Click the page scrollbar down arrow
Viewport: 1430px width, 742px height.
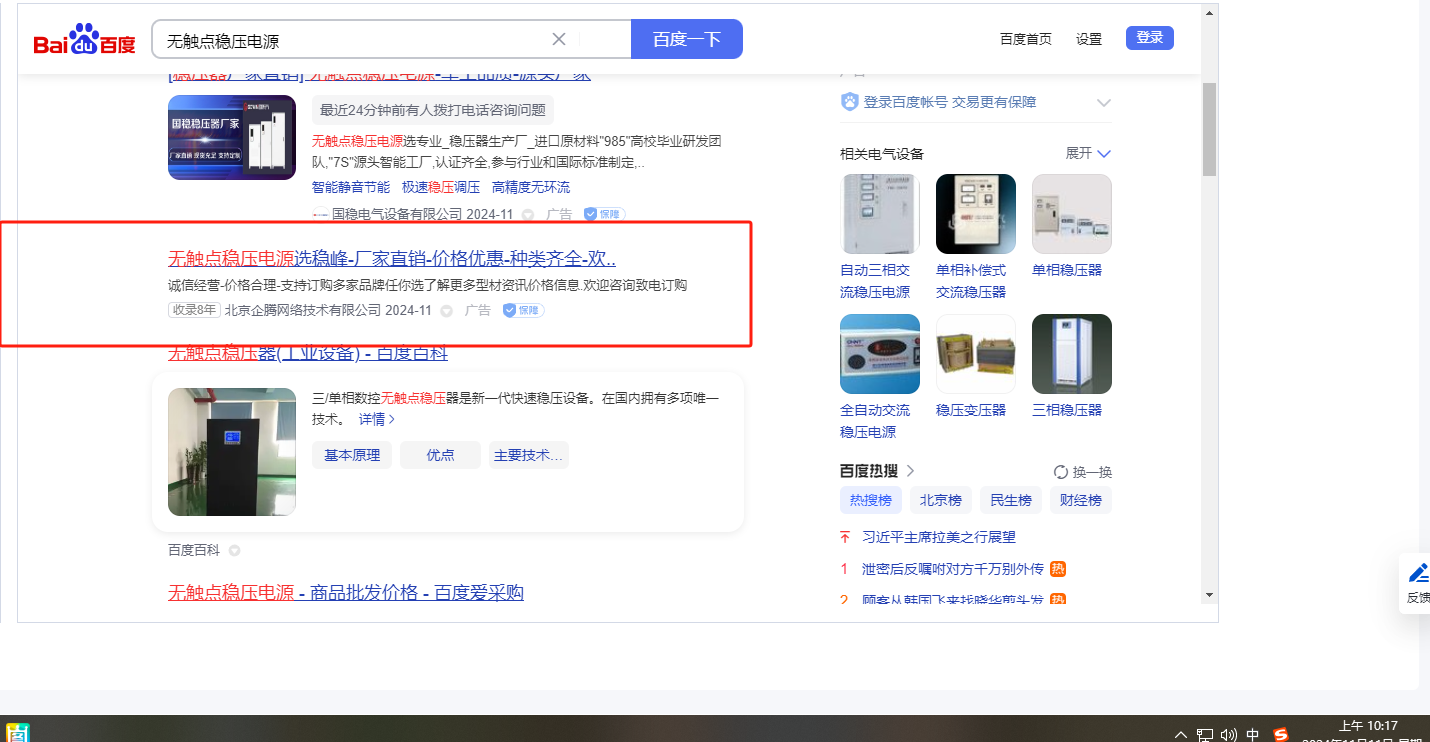(1209, 594)
